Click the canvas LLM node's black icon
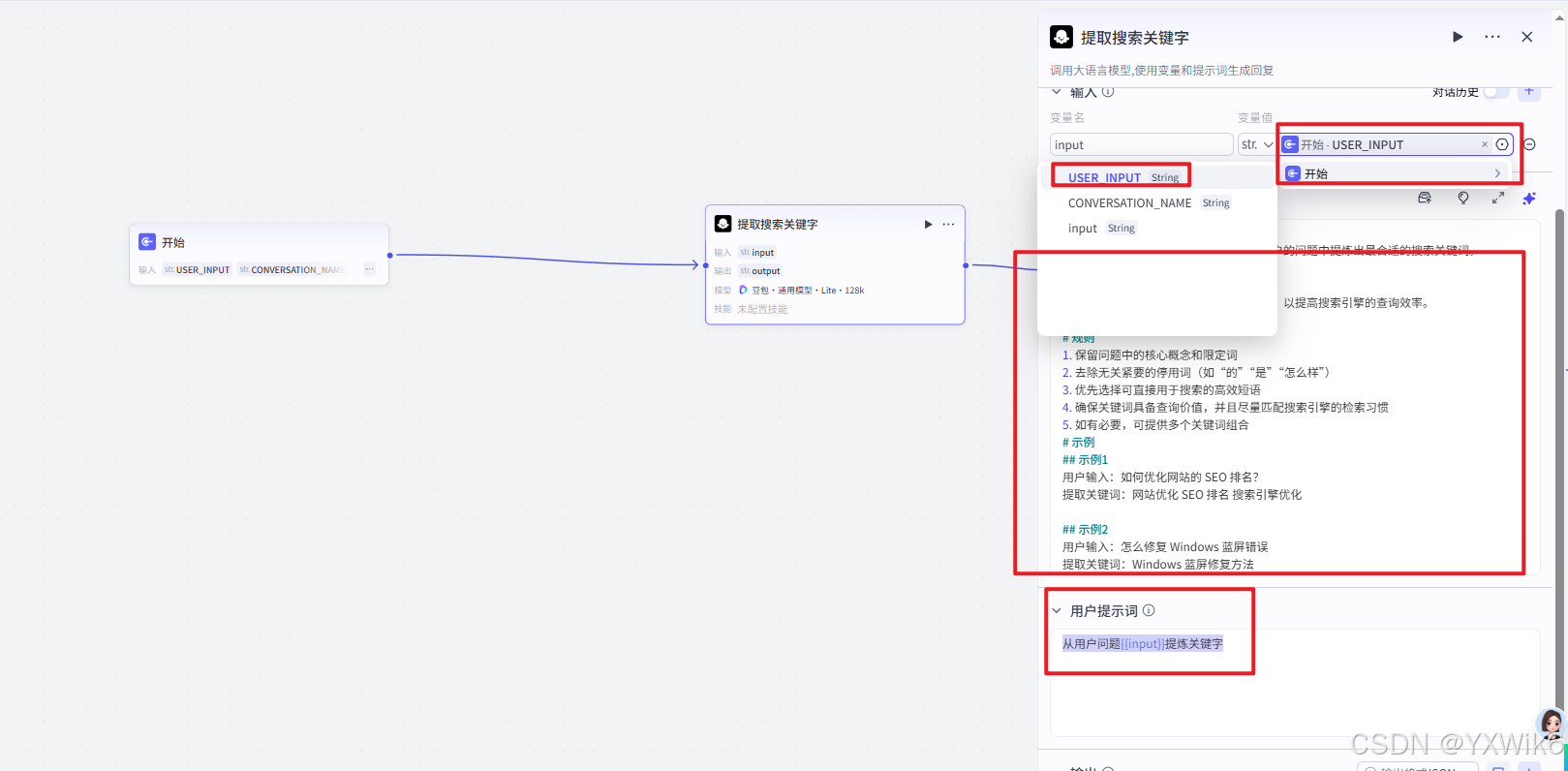The image size is (1568, 771). tap(723, 224)
